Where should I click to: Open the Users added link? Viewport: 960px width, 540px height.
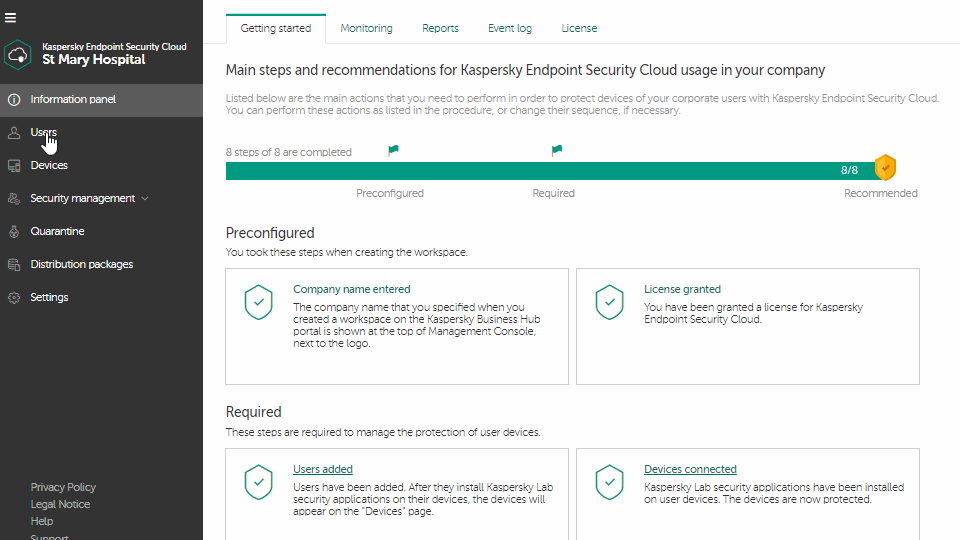click(x=322, y=469)
